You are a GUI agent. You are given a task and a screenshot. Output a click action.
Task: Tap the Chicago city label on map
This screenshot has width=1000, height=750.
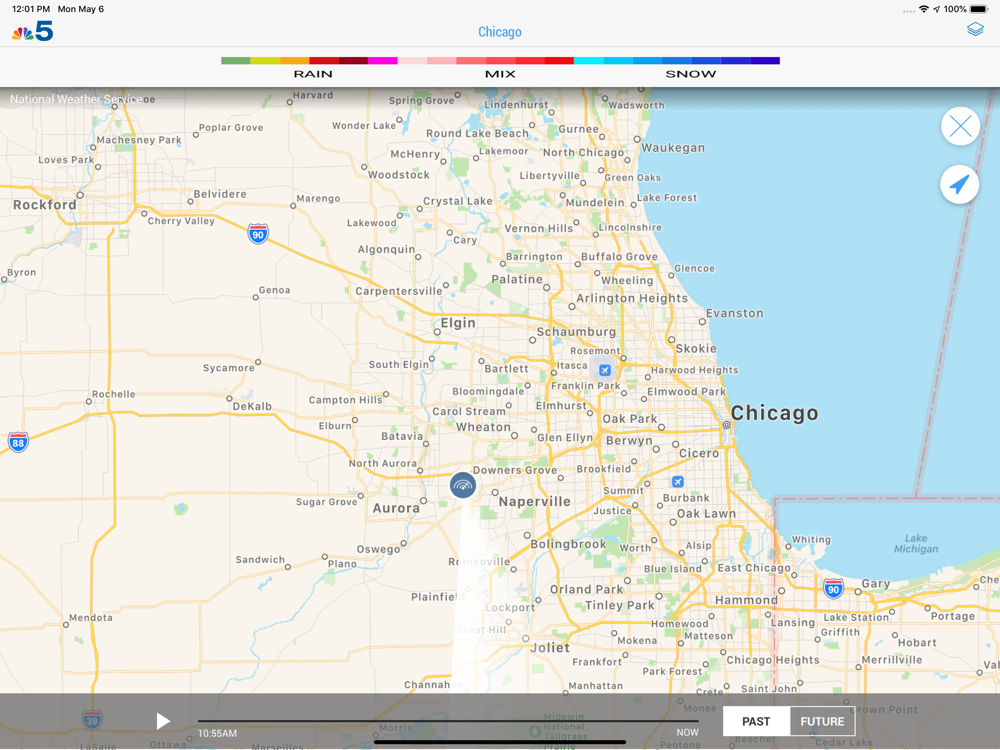(774, 413)
